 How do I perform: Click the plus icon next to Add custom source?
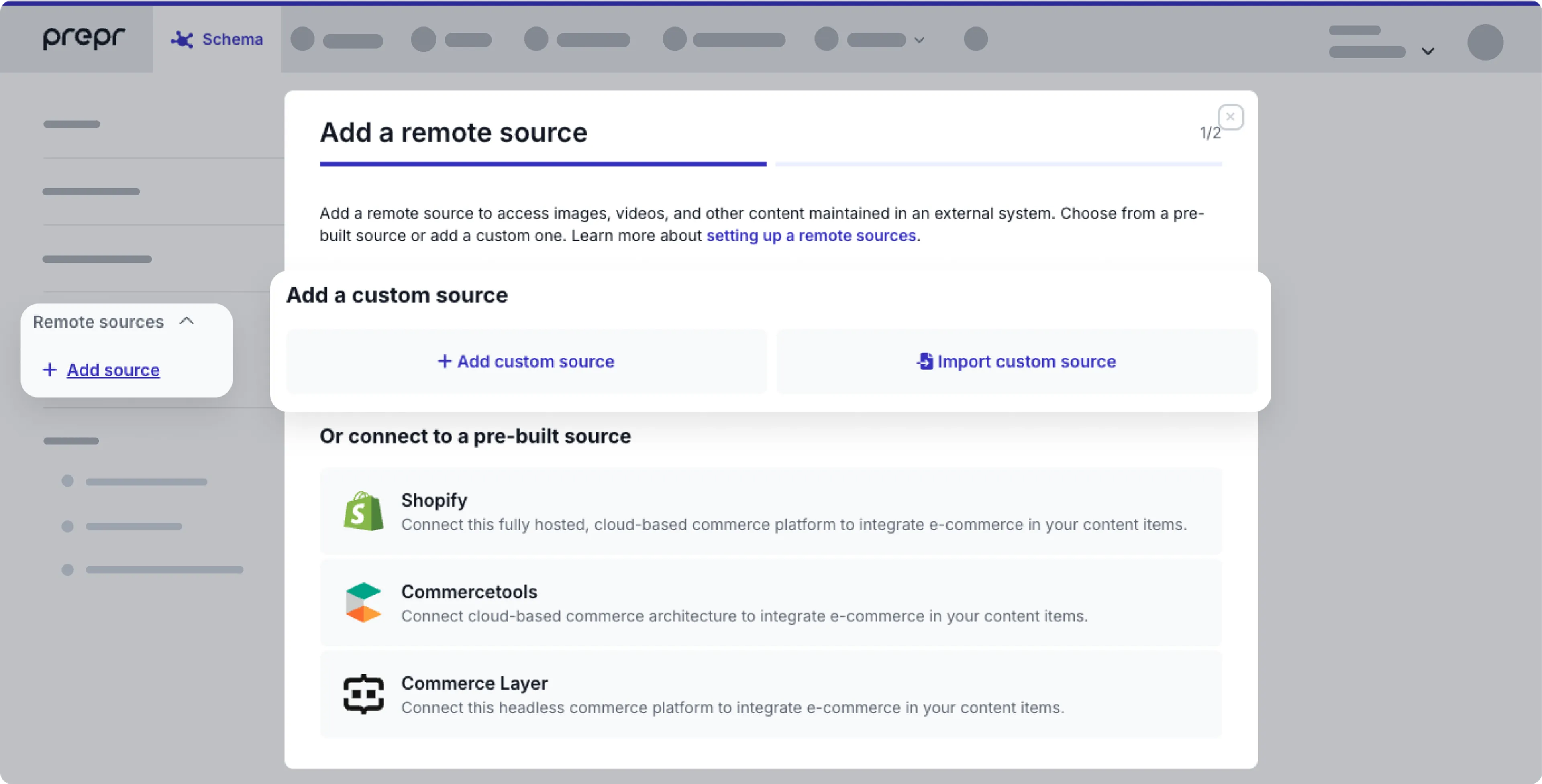pos(444,361)
